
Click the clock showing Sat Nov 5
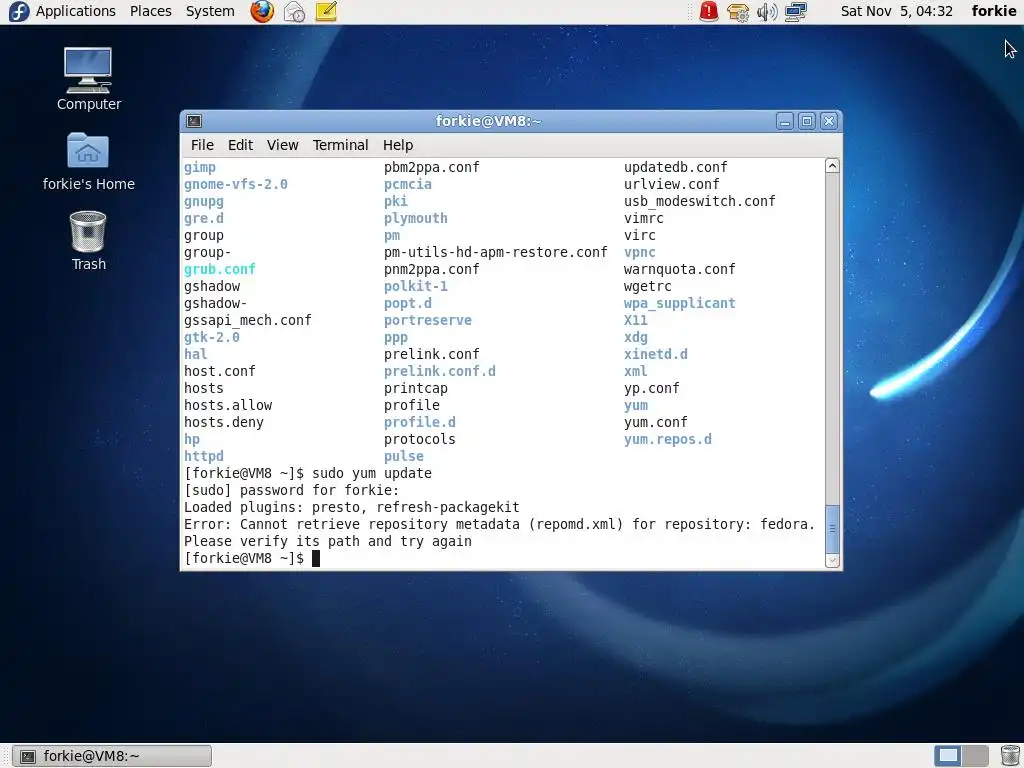(896, 11)
